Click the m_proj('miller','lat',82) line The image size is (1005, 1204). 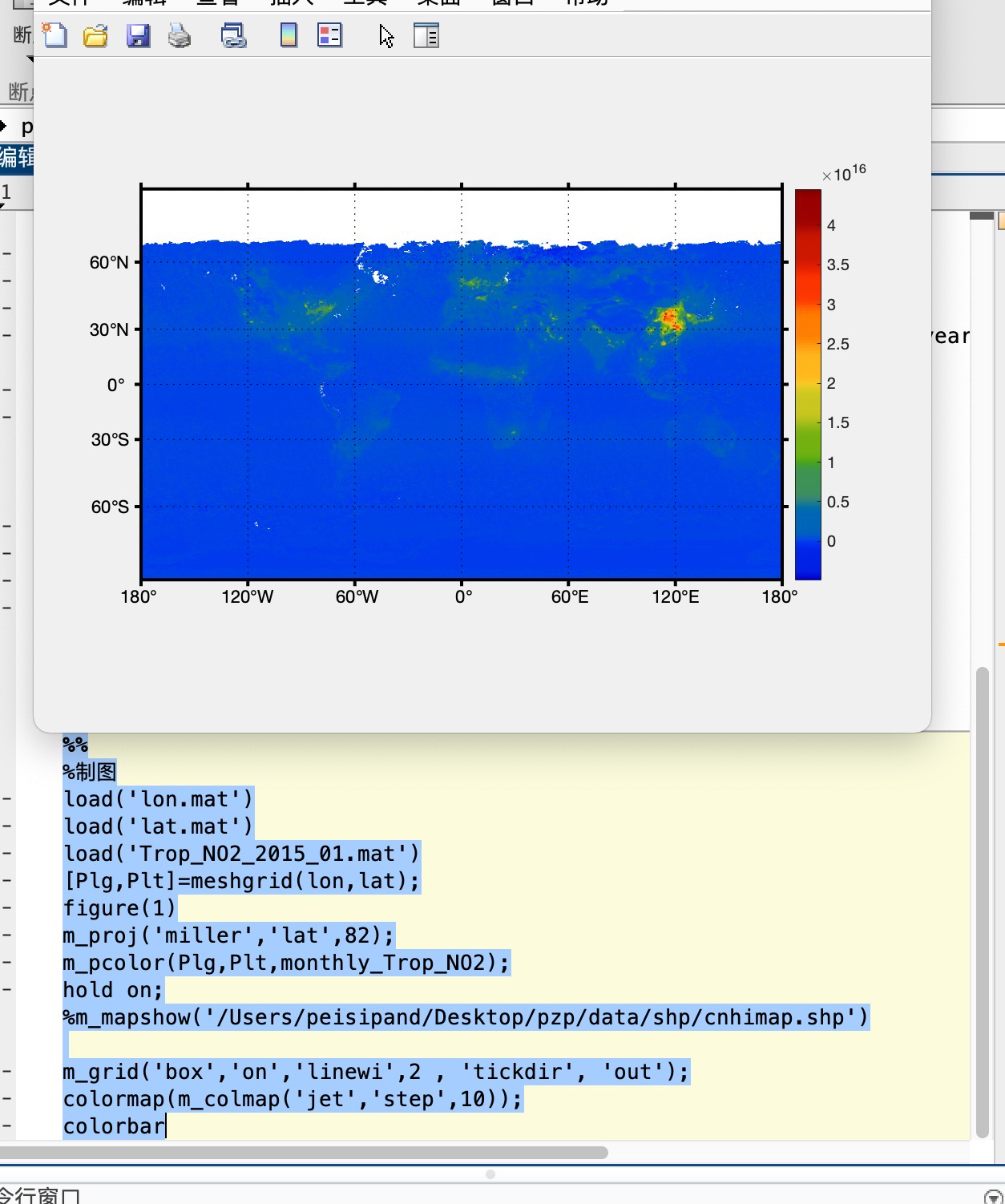pos(228,935)
